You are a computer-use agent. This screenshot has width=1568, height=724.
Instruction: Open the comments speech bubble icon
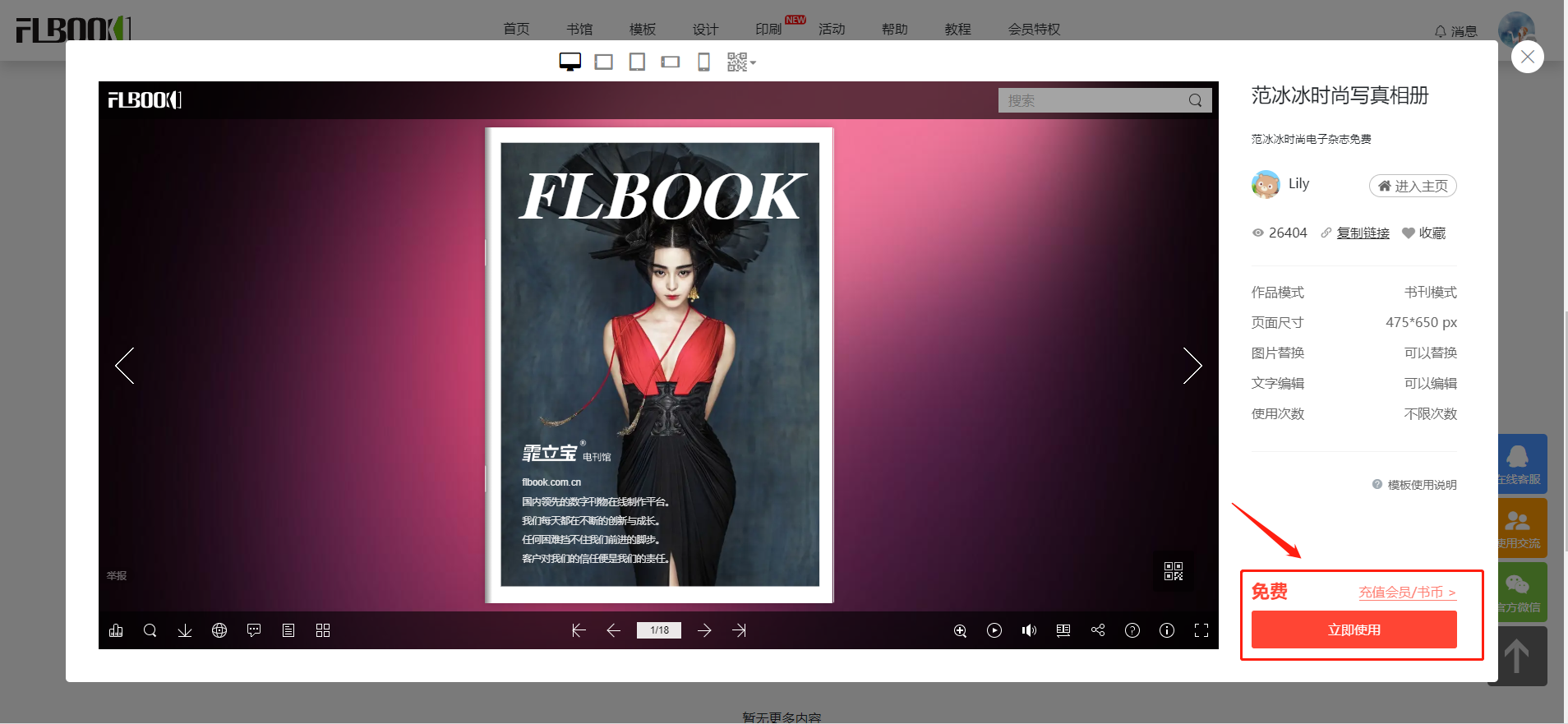coord(254,630)
